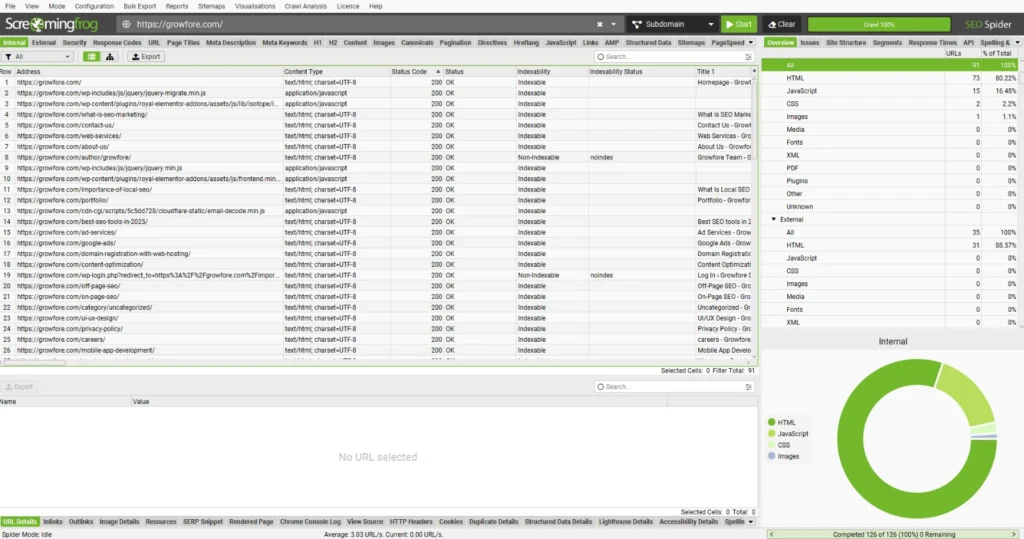Viewport: 1024px width, 539px height.
Task: Click the Images legend color swatch
Action: [771, 456]
